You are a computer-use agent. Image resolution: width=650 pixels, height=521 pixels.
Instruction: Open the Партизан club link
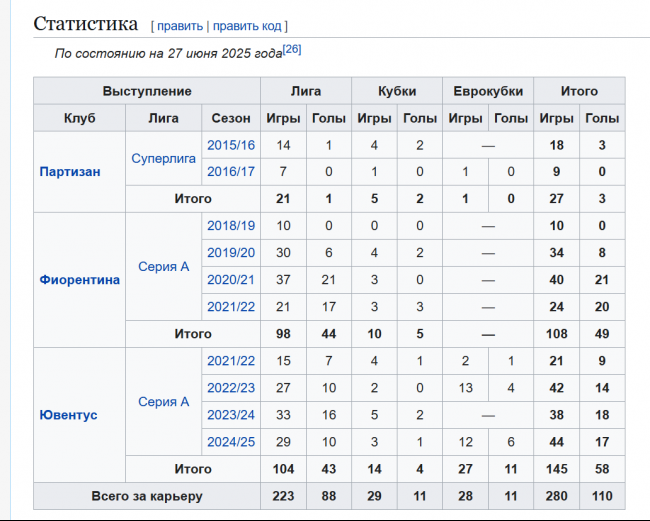[70, 172]
